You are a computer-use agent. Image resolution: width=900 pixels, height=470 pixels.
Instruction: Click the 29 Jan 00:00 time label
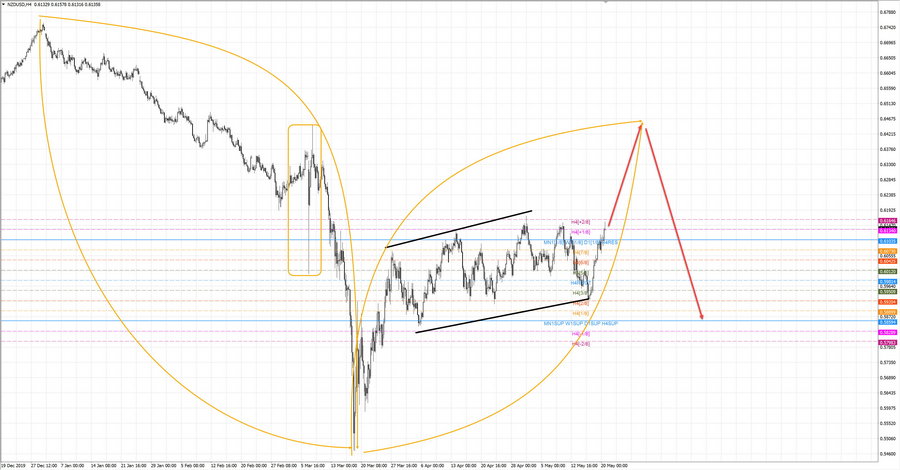click(164, 466)
